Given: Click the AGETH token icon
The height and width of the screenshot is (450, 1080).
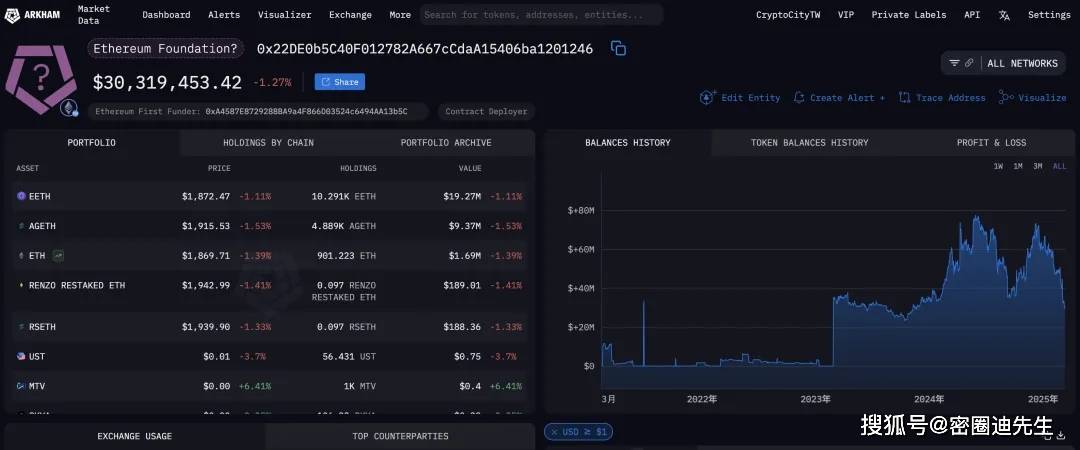Looking at the screenshot, I should click(21, 226).
